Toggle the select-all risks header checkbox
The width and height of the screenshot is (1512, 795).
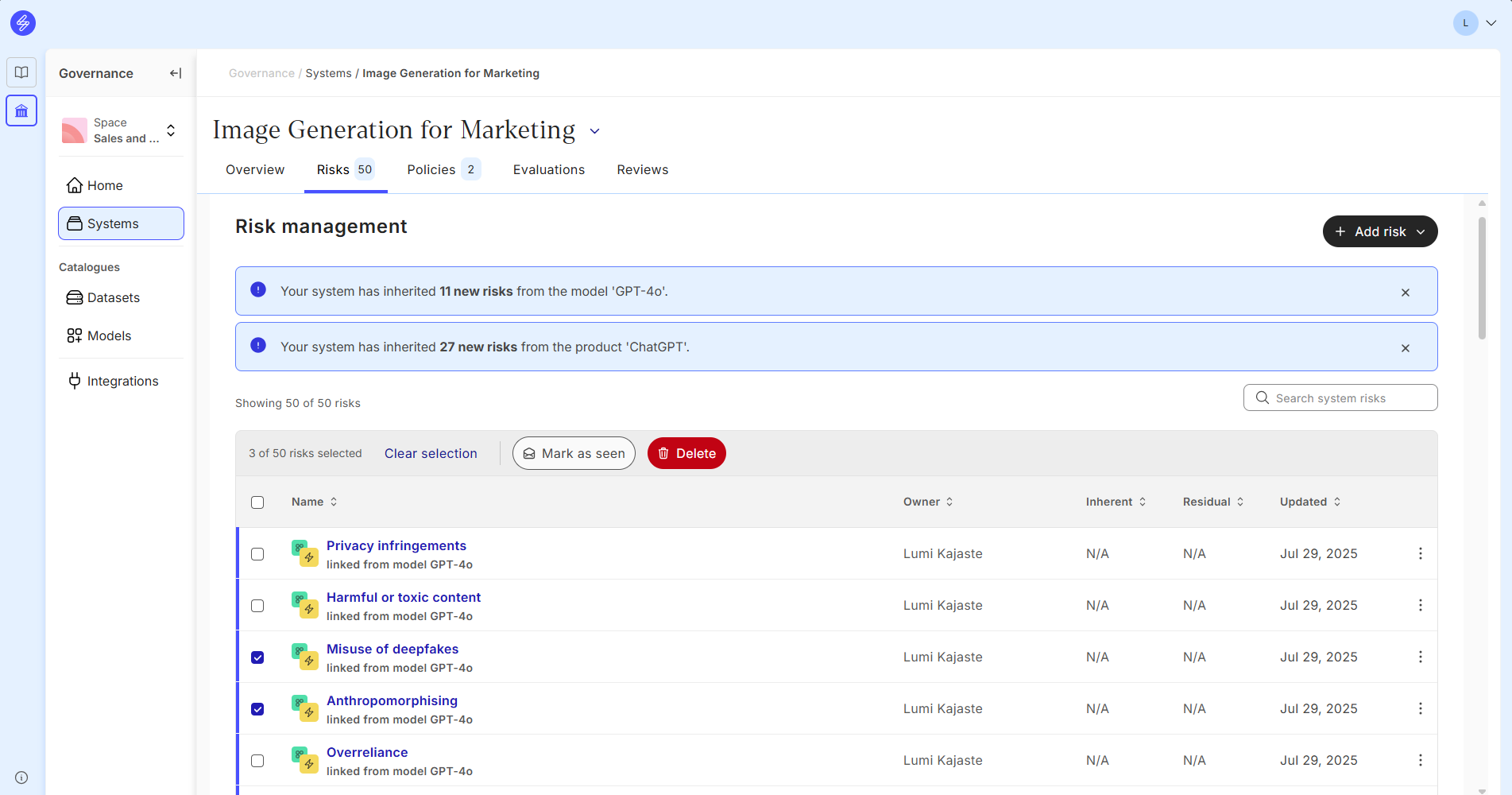[257, 502]
